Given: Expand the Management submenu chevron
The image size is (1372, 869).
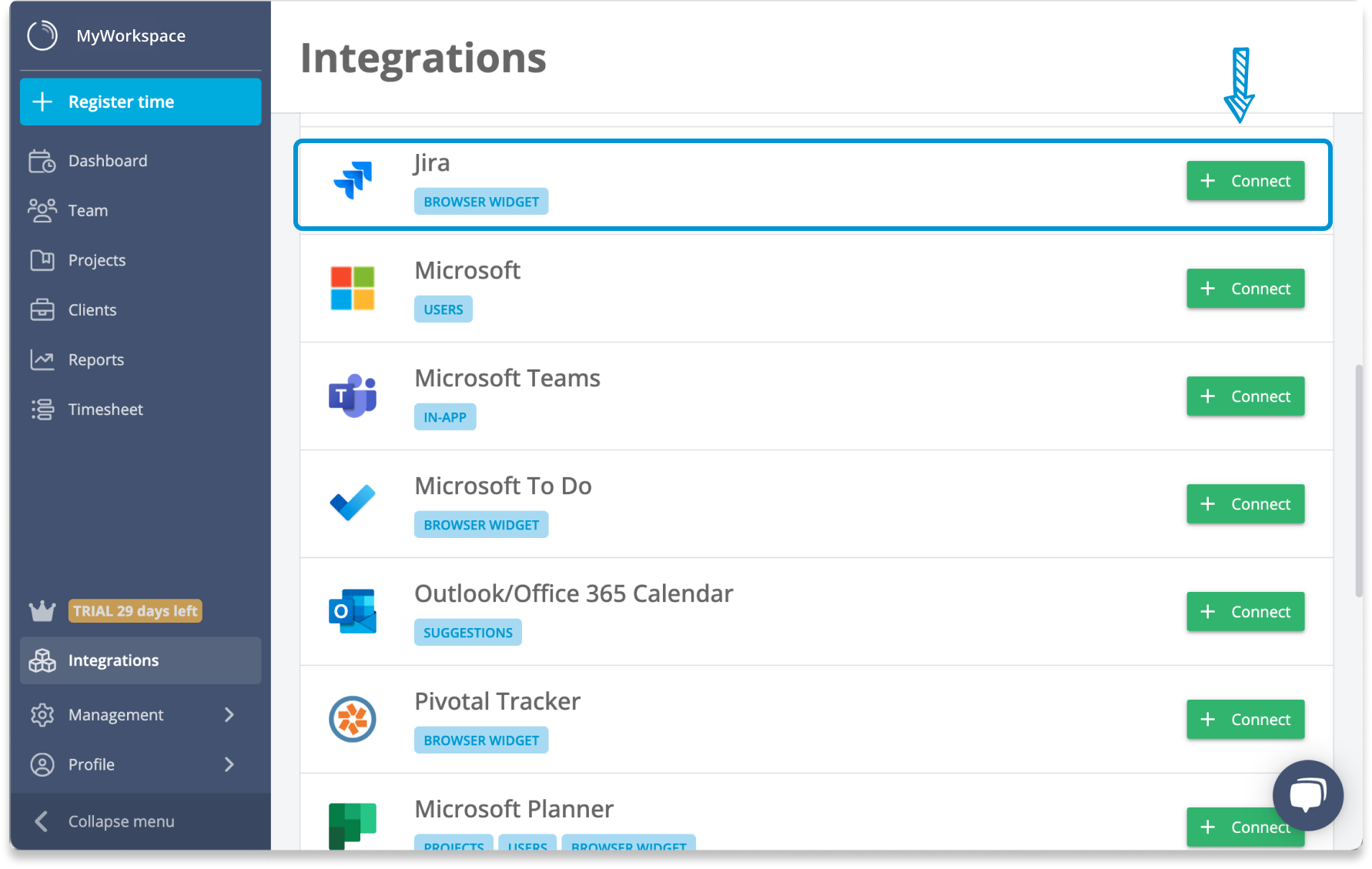Looking at the screenshot, I should coord(229,715).
